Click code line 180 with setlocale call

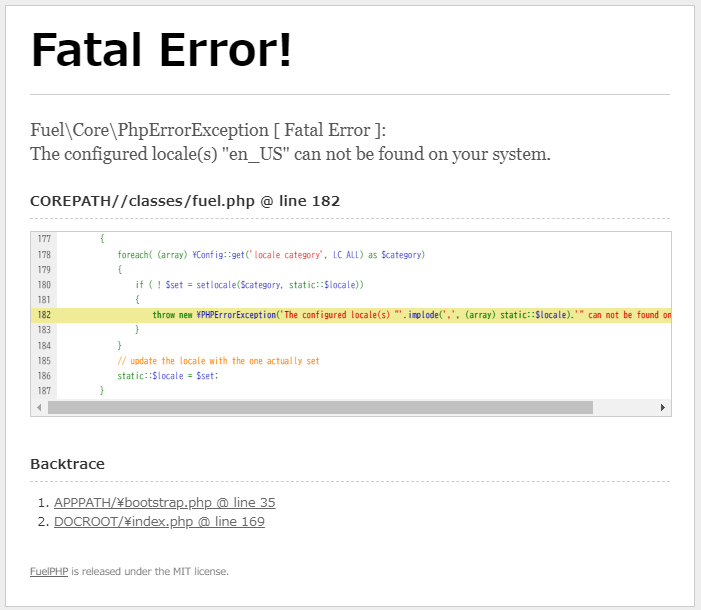point(249,285)
